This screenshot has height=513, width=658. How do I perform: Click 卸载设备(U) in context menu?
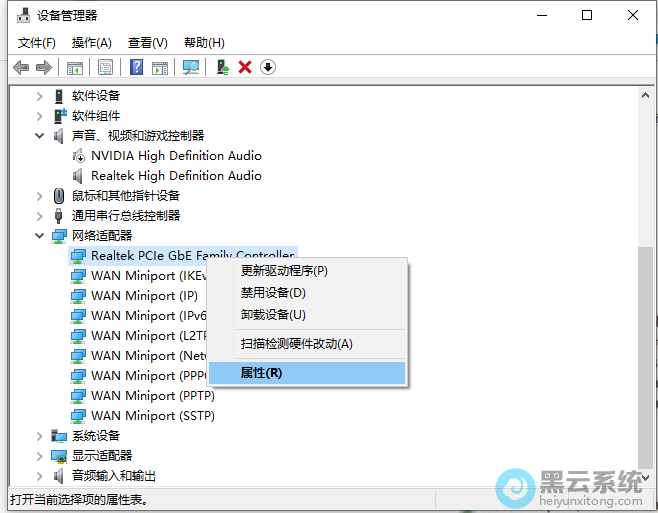[273, 315]
